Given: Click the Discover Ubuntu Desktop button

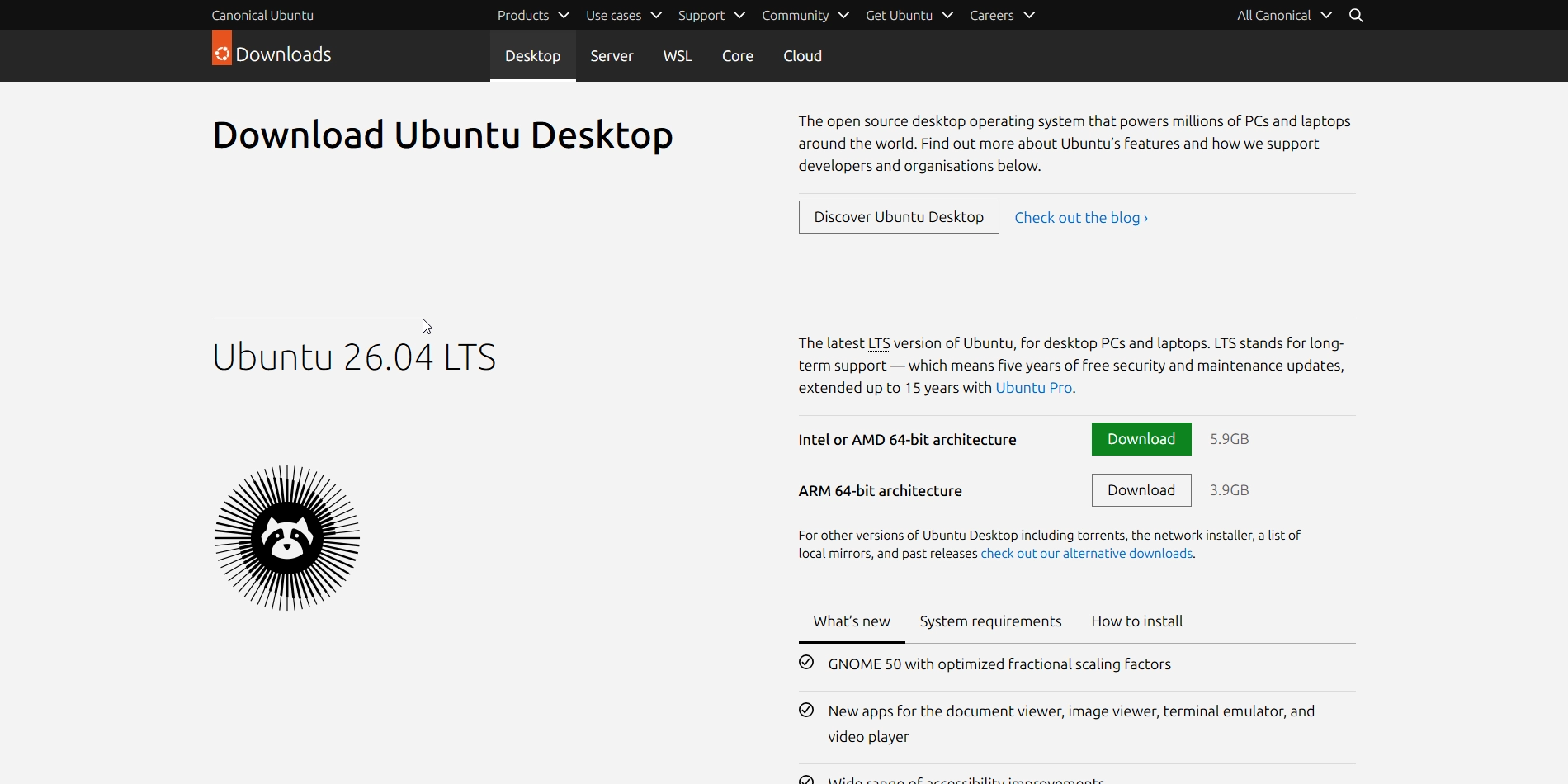Looking at the screenshot, I should [899, 217].
